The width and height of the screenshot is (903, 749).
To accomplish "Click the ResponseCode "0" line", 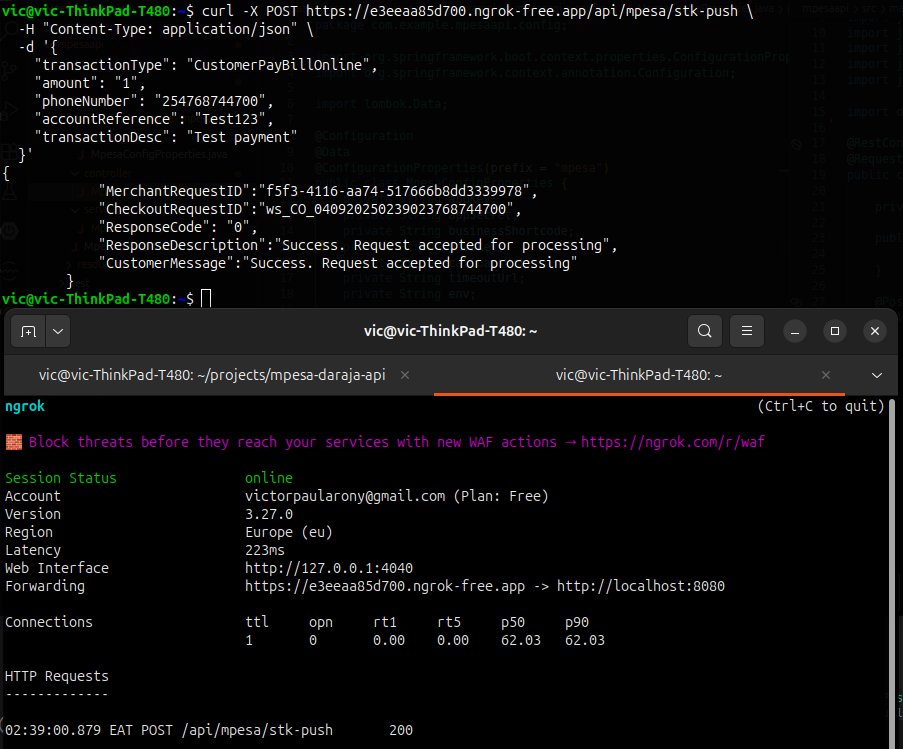I will (x=177, y=227).
